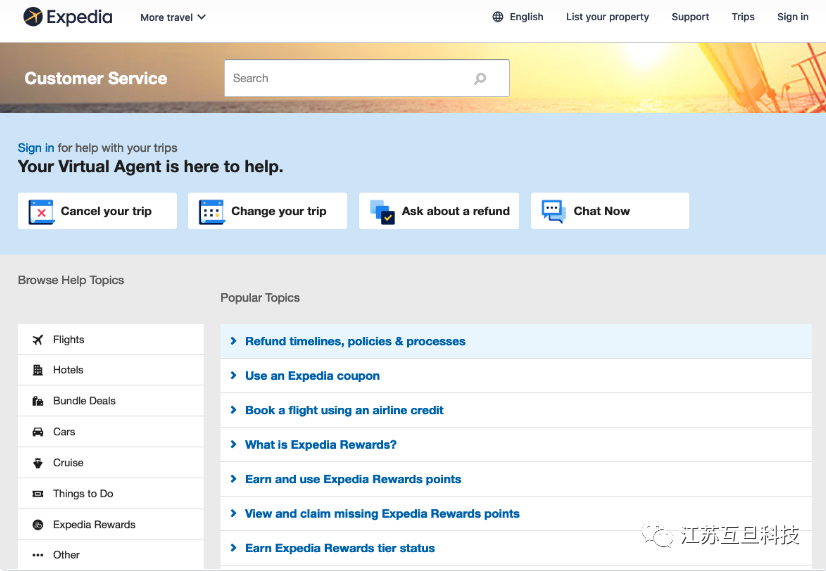This screenshot has height=571, width=826.
Task: Open the Trips link in header
Action: 743,17
